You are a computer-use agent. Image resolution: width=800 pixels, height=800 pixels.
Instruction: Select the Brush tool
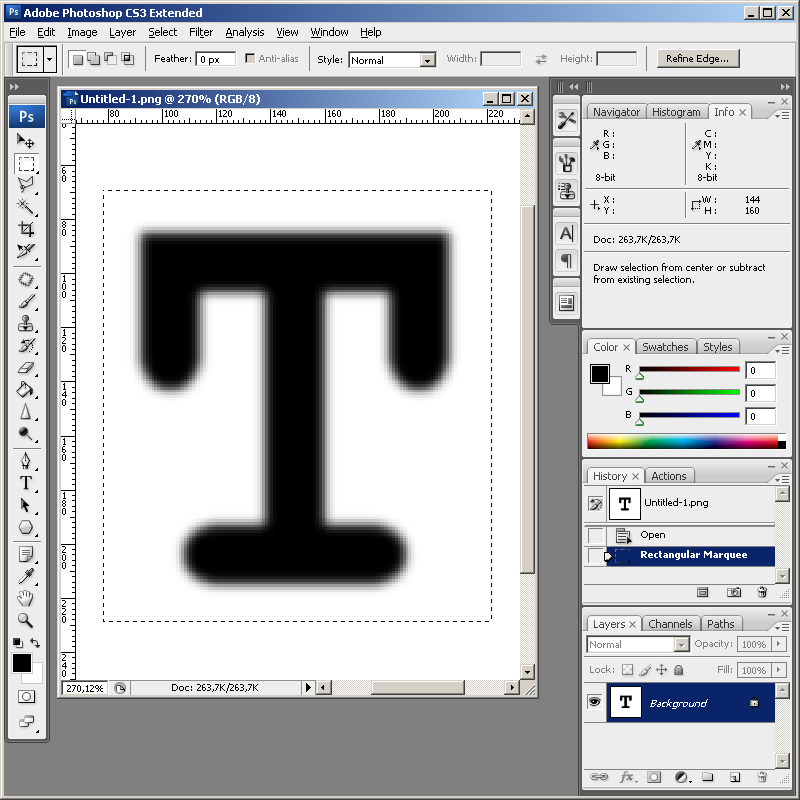[x=26, y=302]
